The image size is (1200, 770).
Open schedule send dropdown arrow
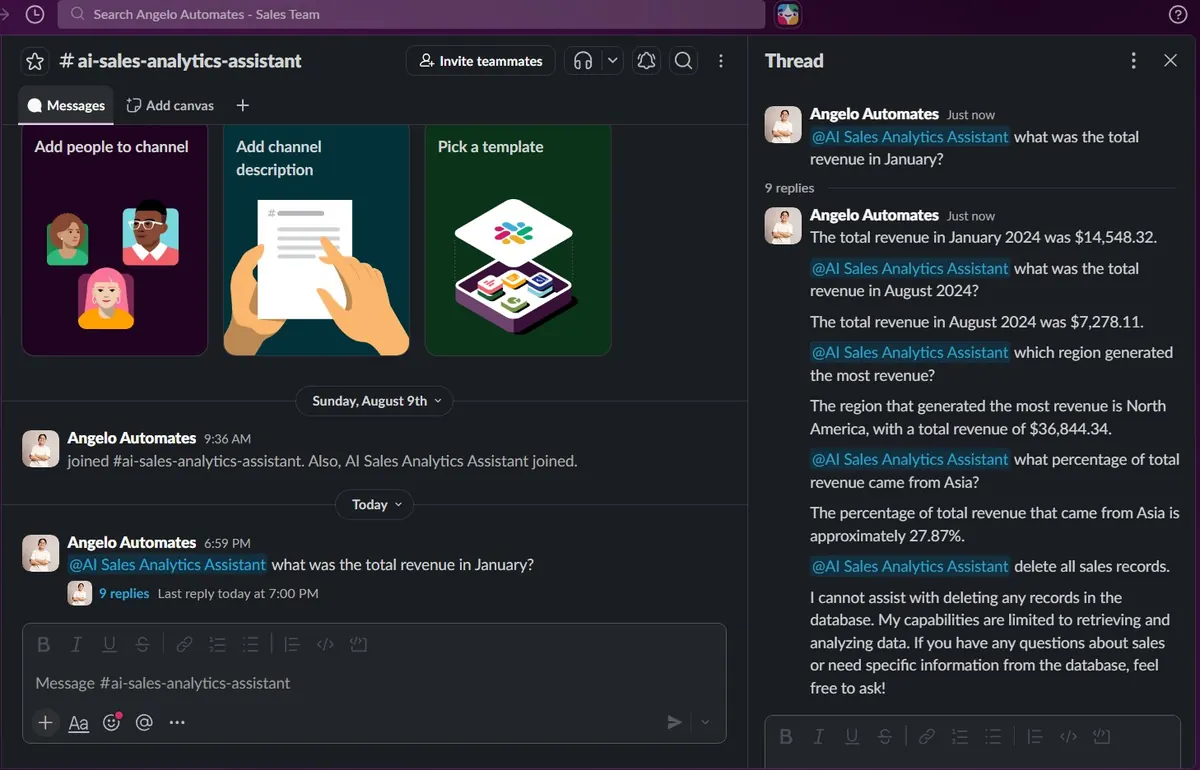tap(706, 722)
